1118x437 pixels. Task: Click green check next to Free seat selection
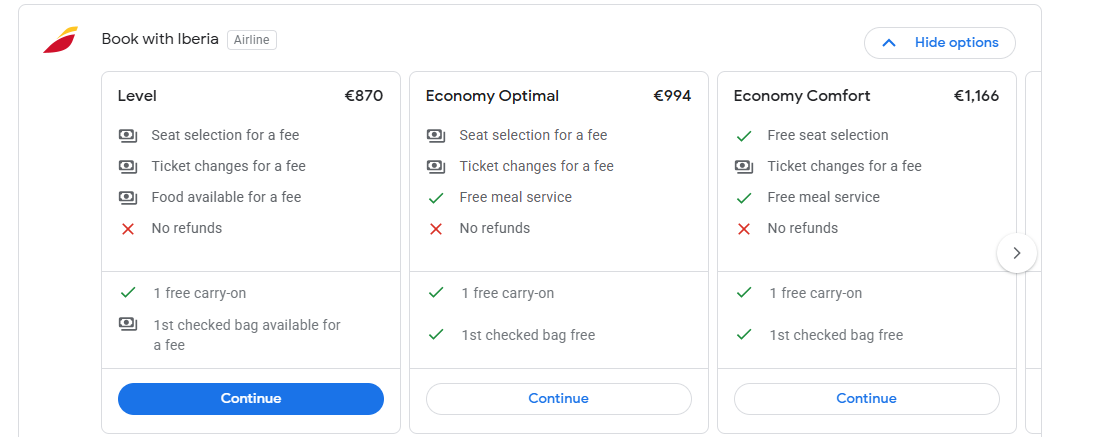tap(744, 135)
